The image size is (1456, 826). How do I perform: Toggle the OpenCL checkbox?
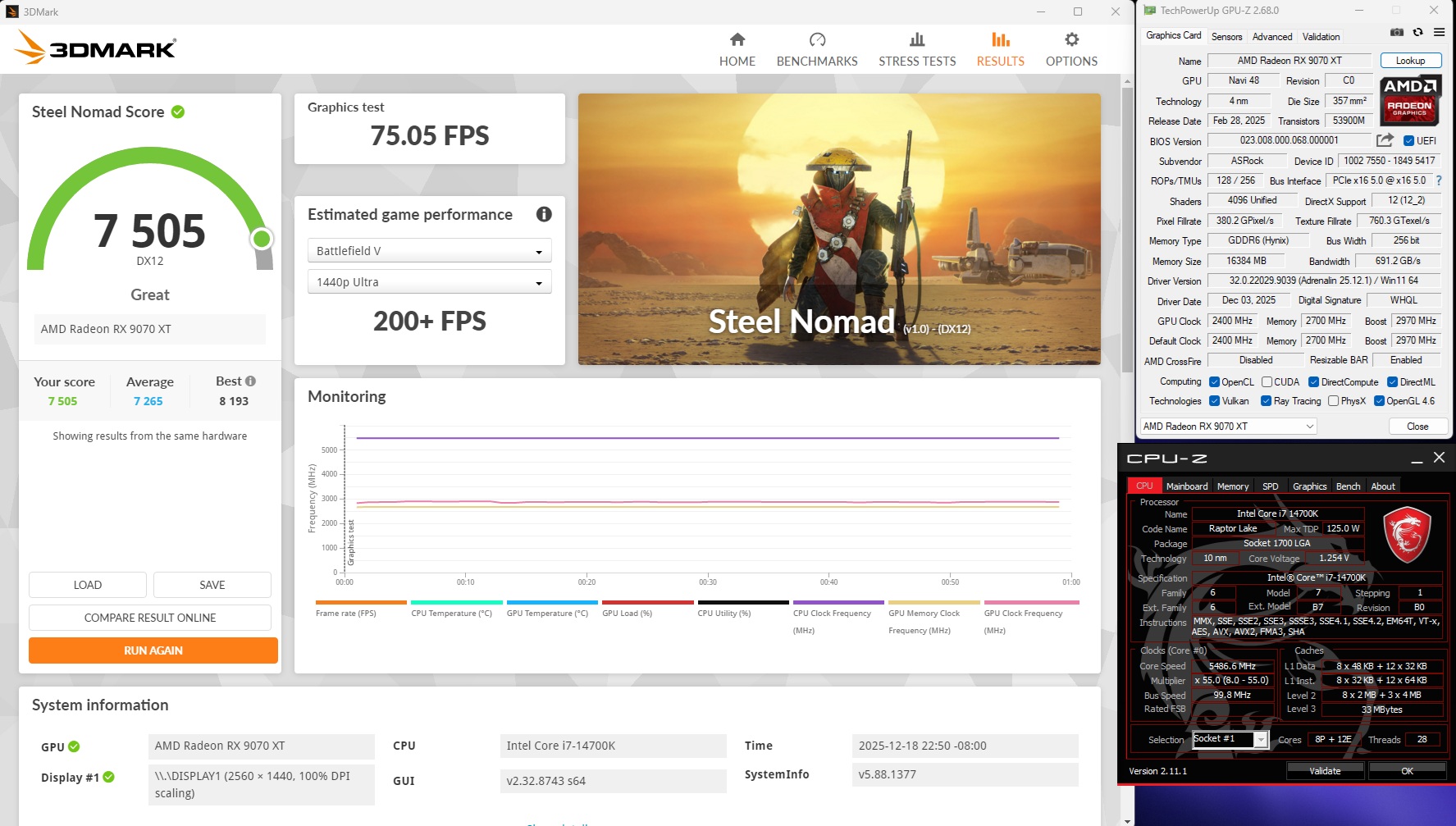coord(1215,382)
